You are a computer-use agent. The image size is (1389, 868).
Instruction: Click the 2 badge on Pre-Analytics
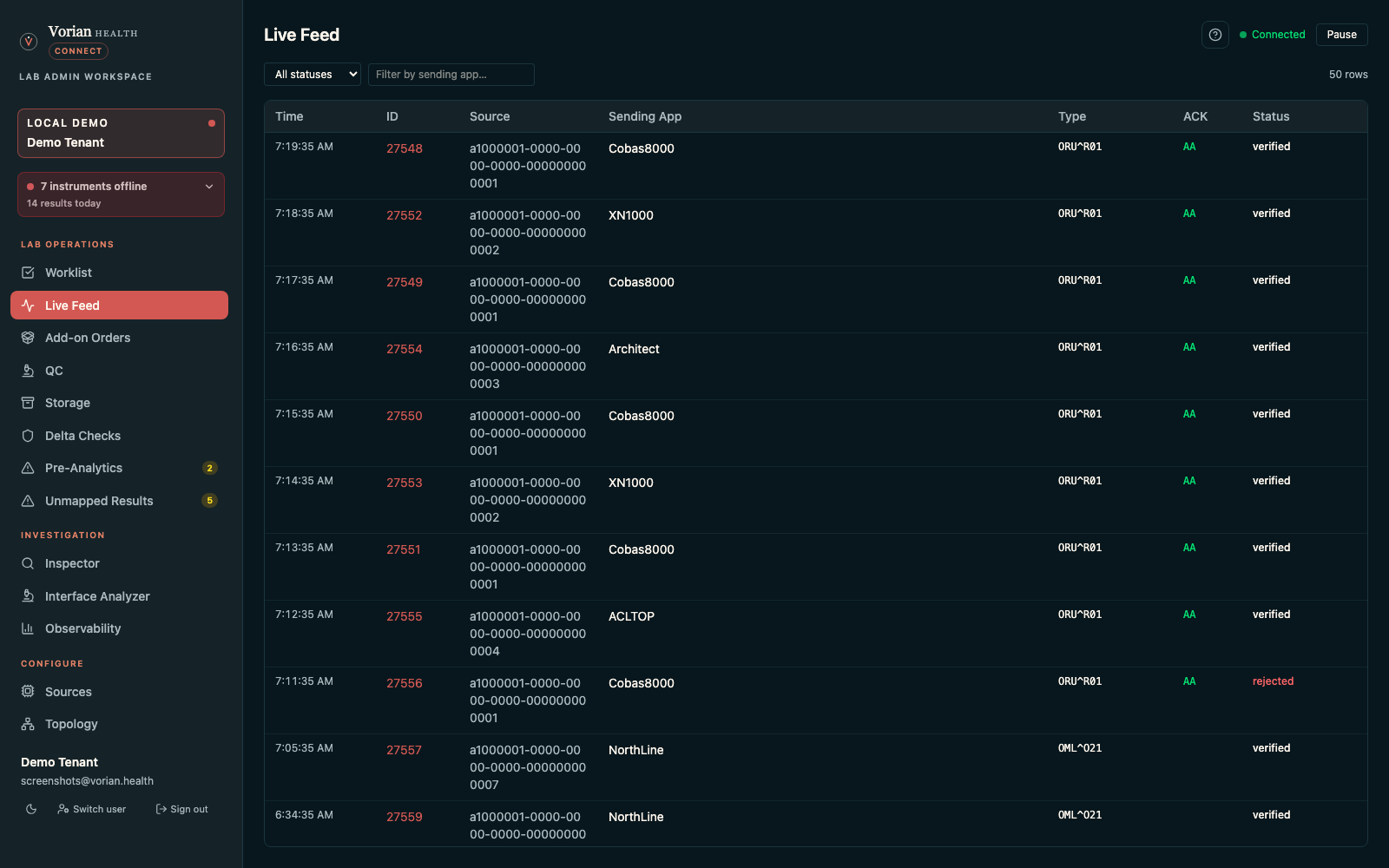(209, 468)
